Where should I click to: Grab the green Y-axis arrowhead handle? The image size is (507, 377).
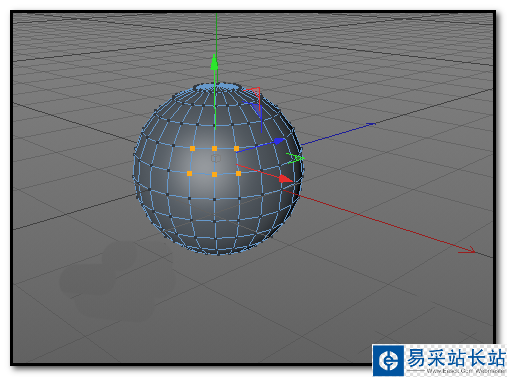[214, 63]
